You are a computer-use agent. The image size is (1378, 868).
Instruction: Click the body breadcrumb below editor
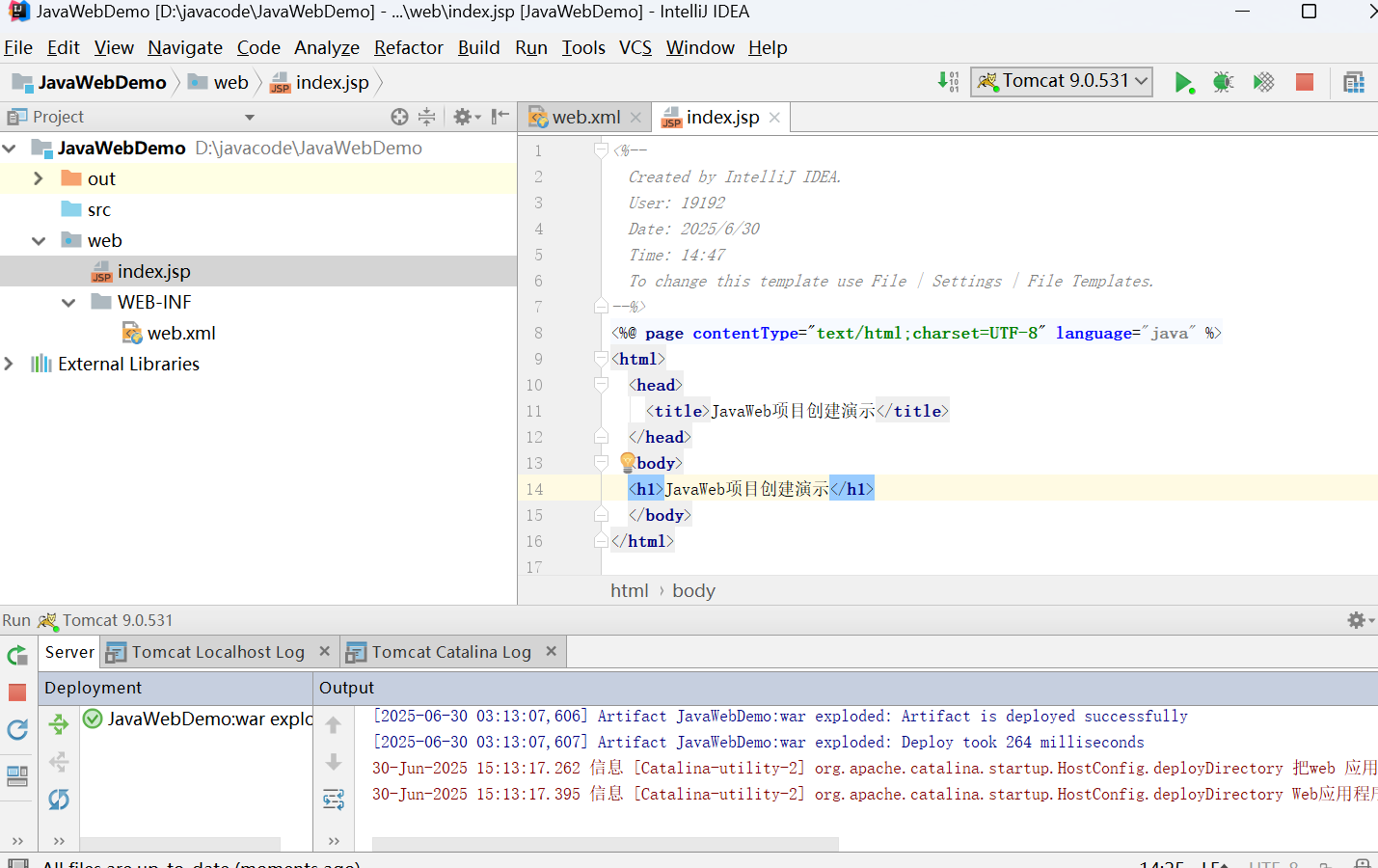(693, 590)
